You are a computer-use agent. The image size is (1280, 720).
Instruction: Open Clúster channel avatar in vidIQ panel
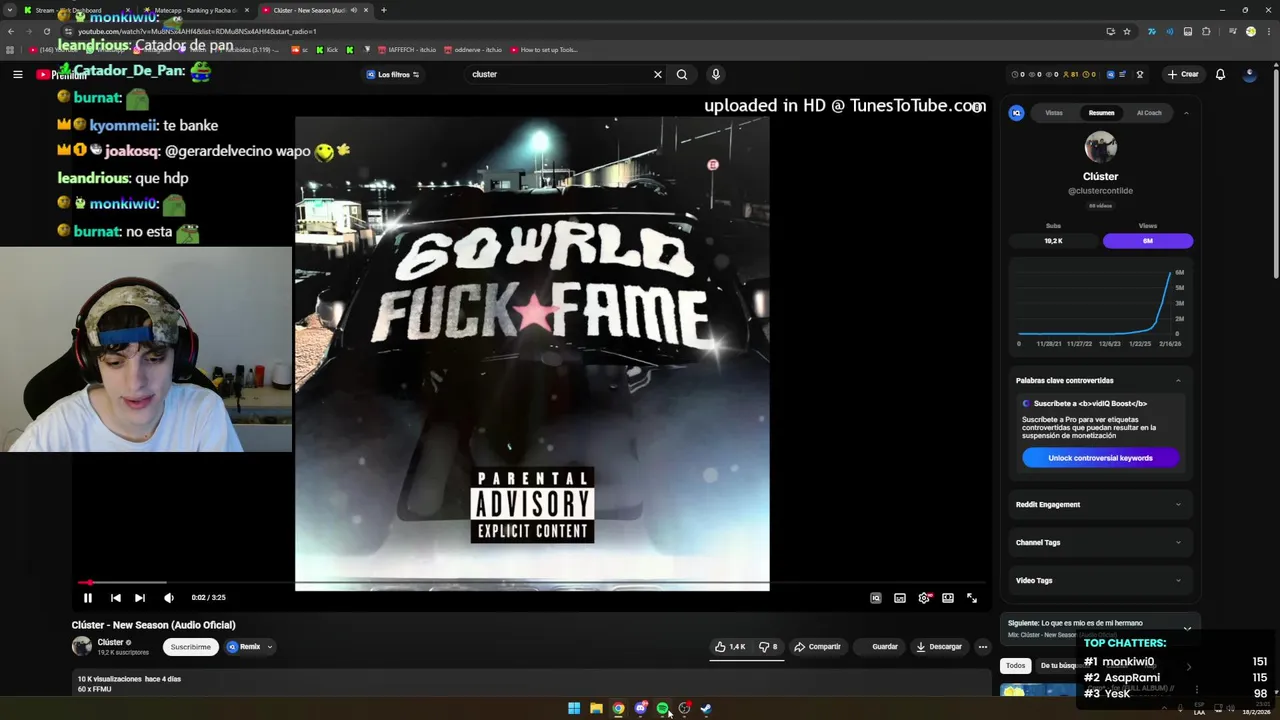pyautogui.click(x=1100, y=148)
